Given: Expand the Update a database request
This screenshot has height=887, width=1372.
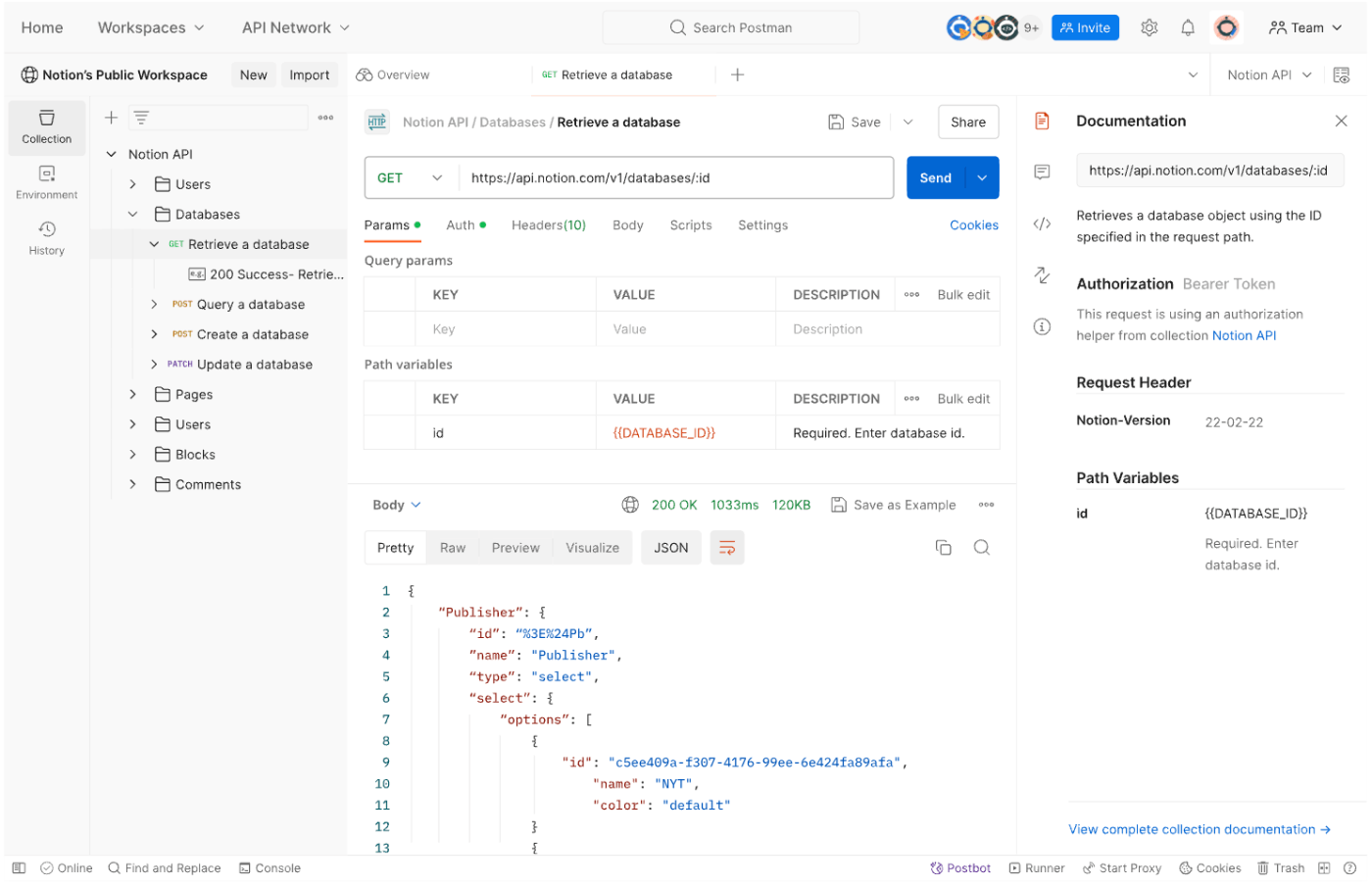Looking at the screenshot, I should pyautogui.click(x=154, y=365).
